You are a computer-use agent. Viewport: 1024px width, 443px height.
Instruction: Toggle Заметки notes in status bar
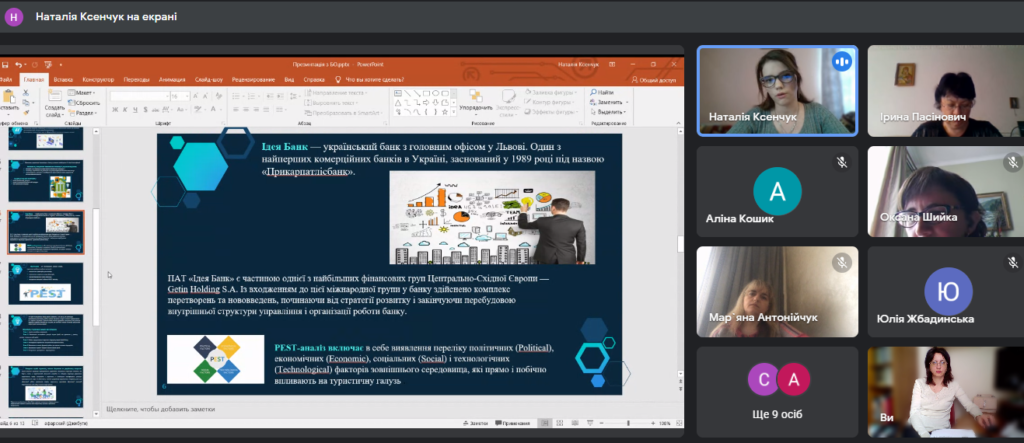[475, 423]
